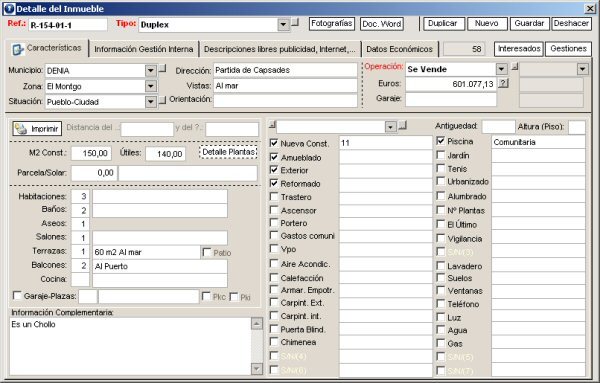
Task: Click the M2 Const. field 150,00
Action: (x=91, y=153)
